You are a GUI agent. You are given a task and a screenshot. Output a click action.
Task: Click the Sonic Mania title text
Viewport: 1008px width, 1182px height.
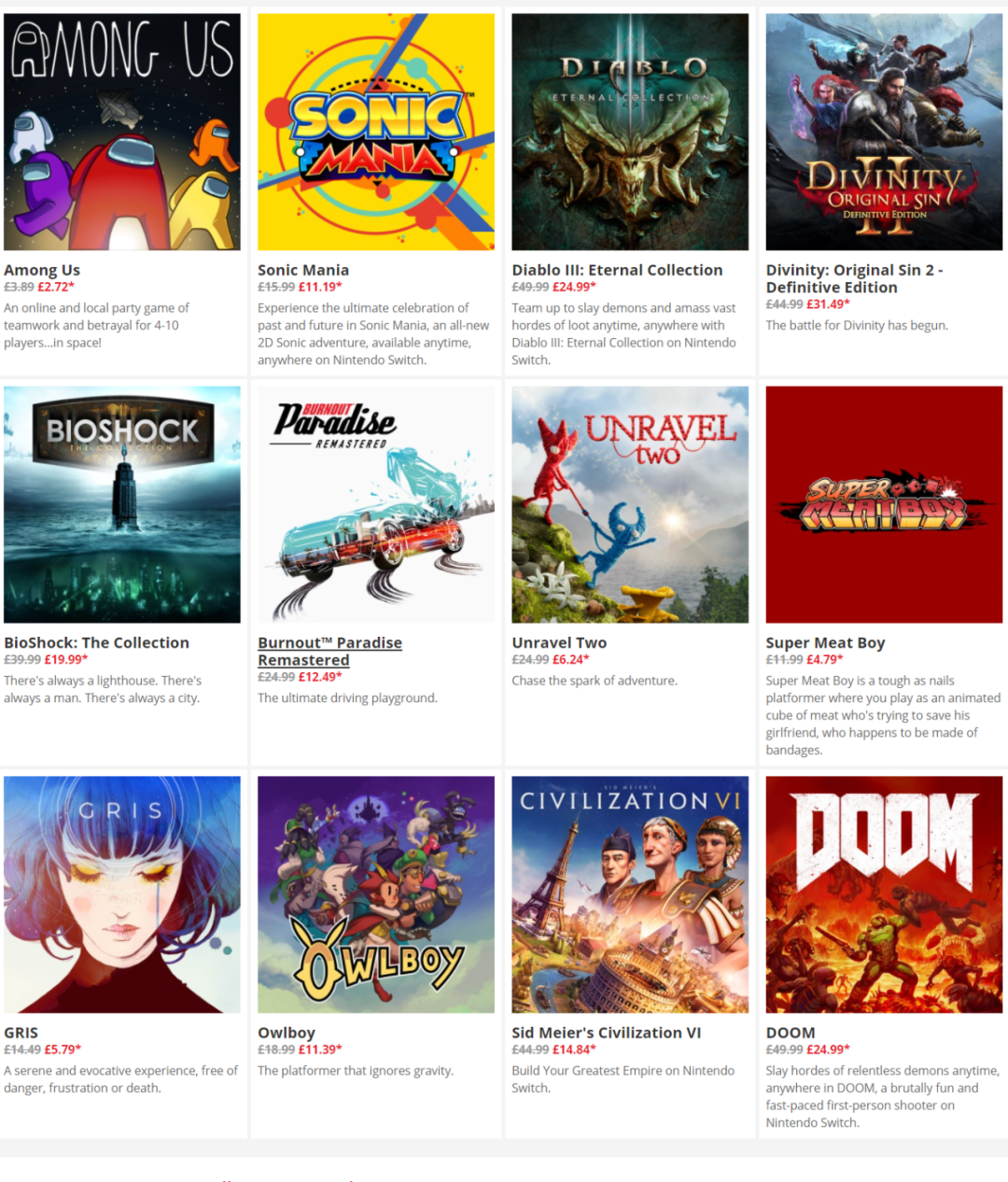(303, 270)
